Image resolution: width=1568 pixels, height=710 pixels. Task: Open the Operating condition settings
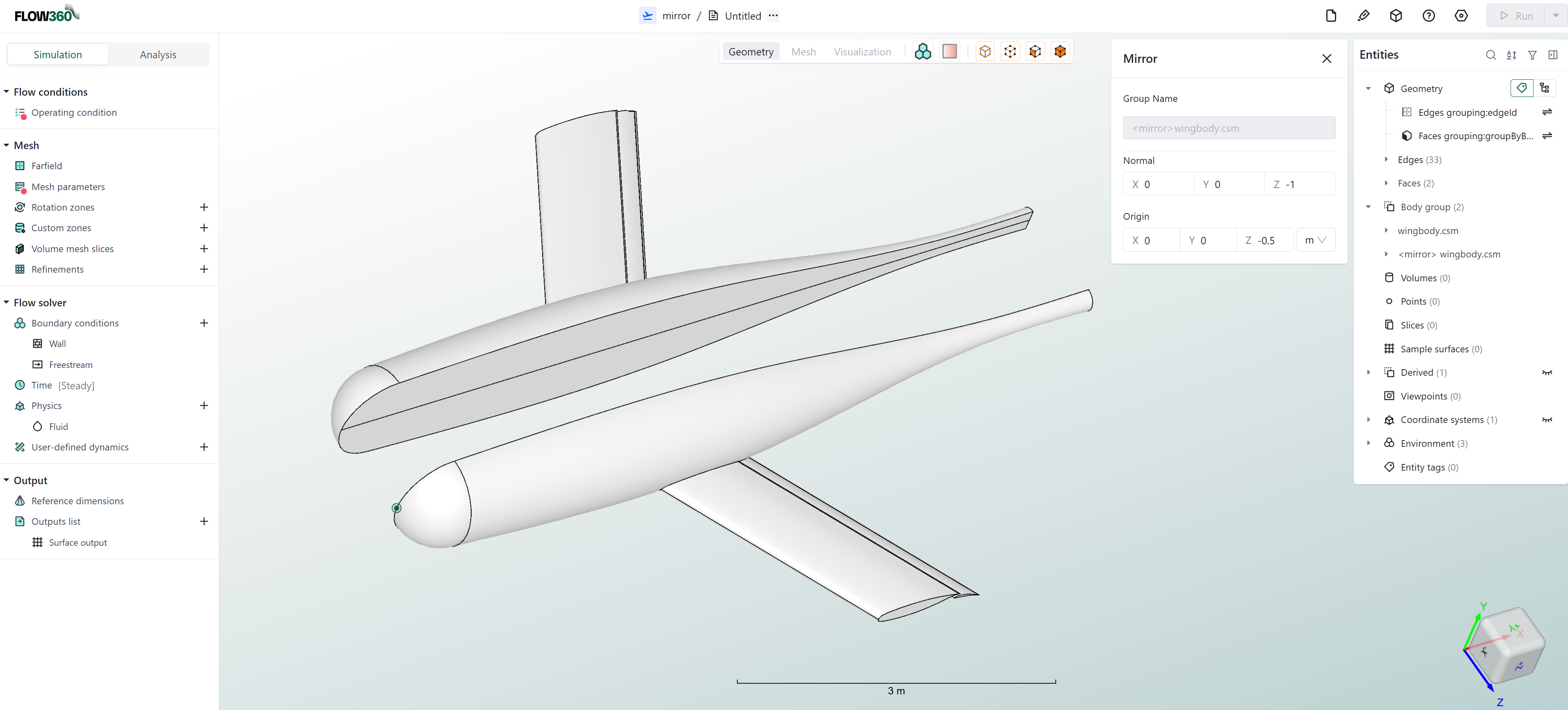pyautogui.click(x=74, y=112)
